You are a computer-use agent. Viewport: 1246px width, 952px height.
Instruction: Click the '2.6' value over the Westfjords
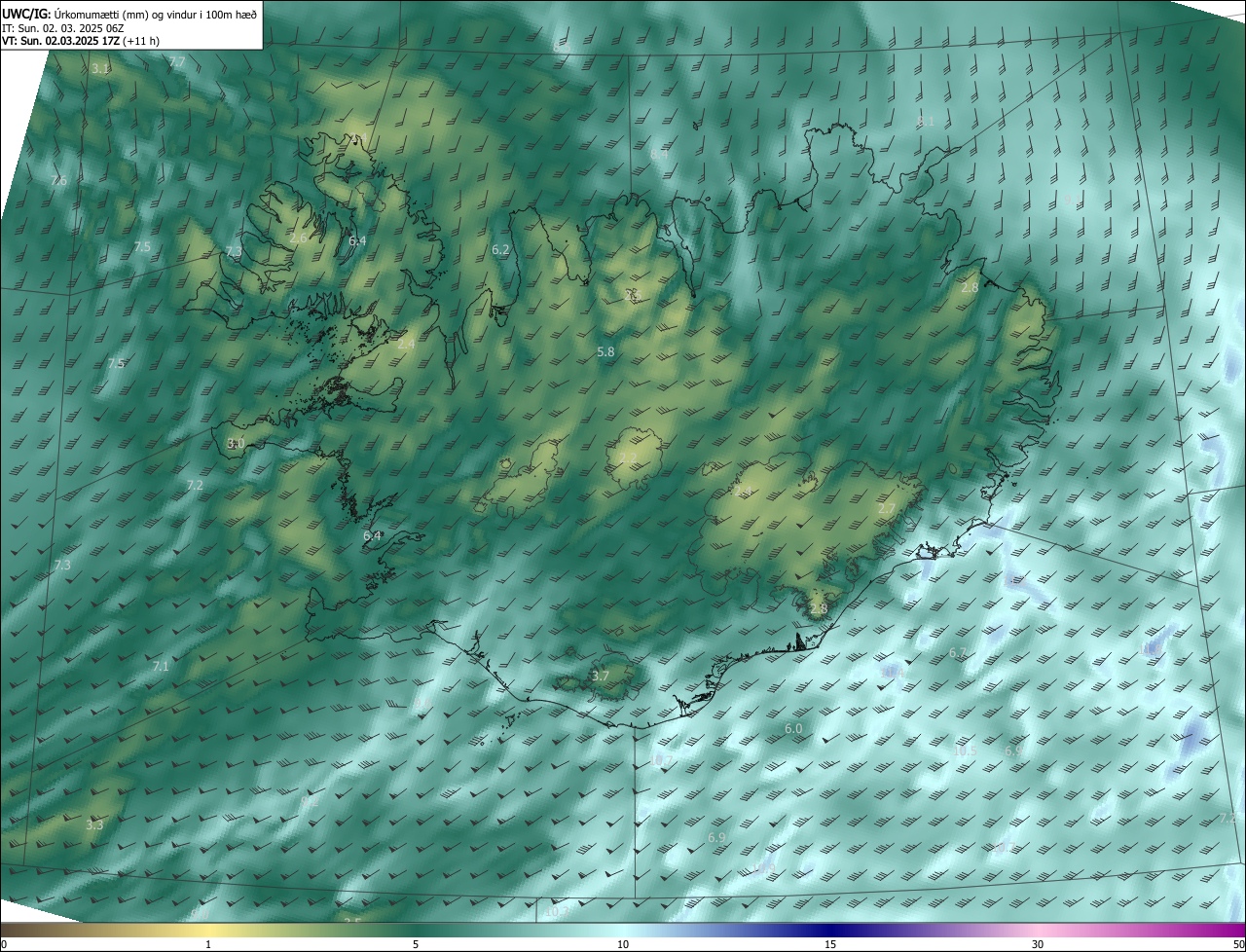pos(298,238)
